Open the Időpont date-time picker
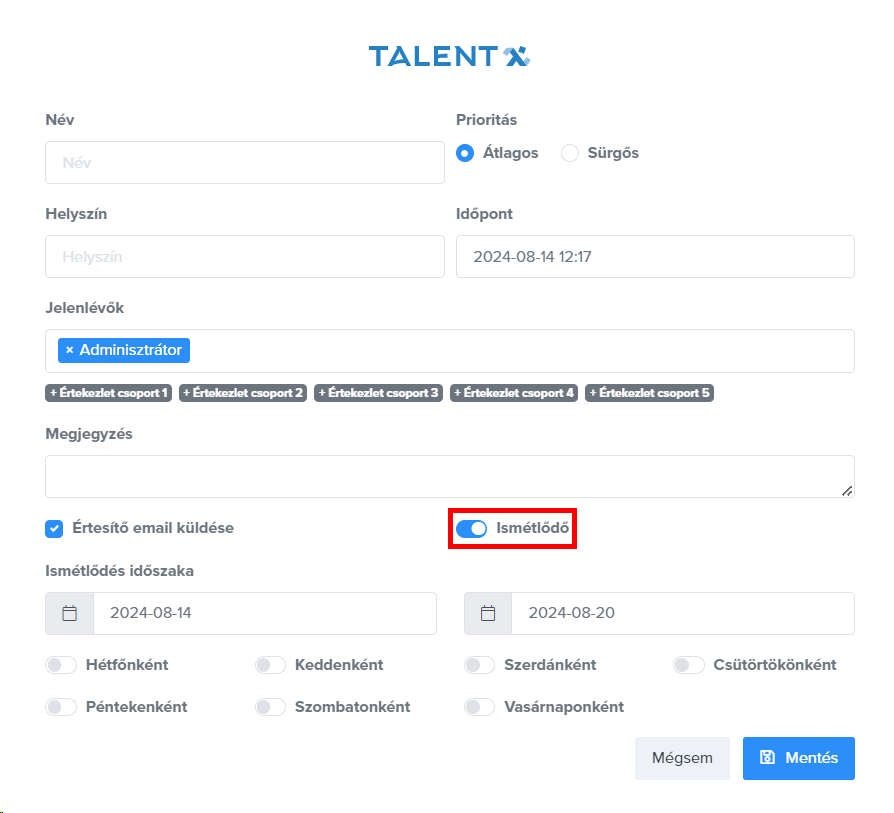Screen dimensions: 894x813 [655, 256]
